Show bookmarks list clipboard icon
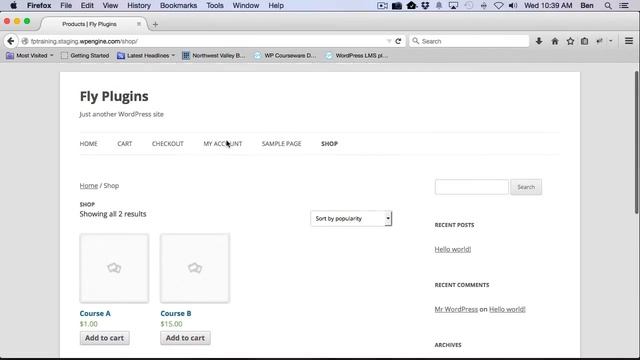This screenshot has width=640, height=360. click(584, 41)
